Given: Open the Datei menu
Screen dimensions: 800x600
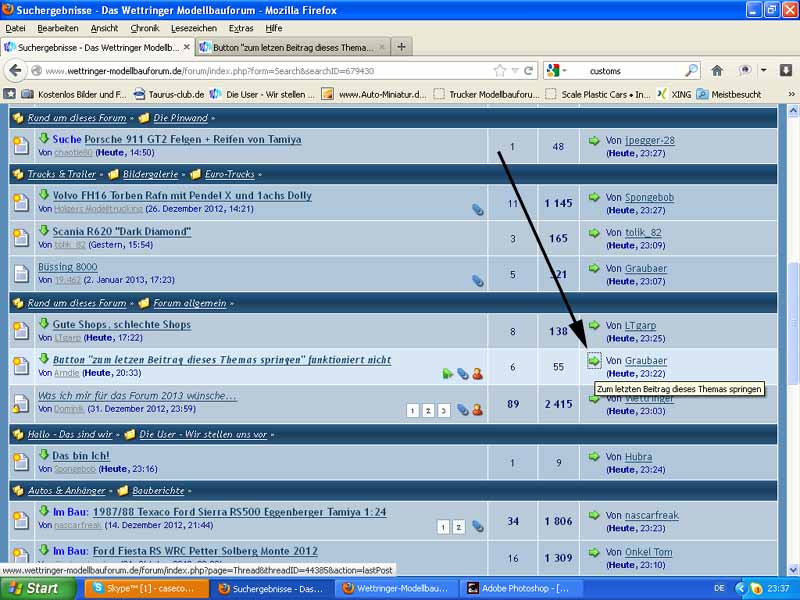Looking at the screenshot, I should [15, 28].
